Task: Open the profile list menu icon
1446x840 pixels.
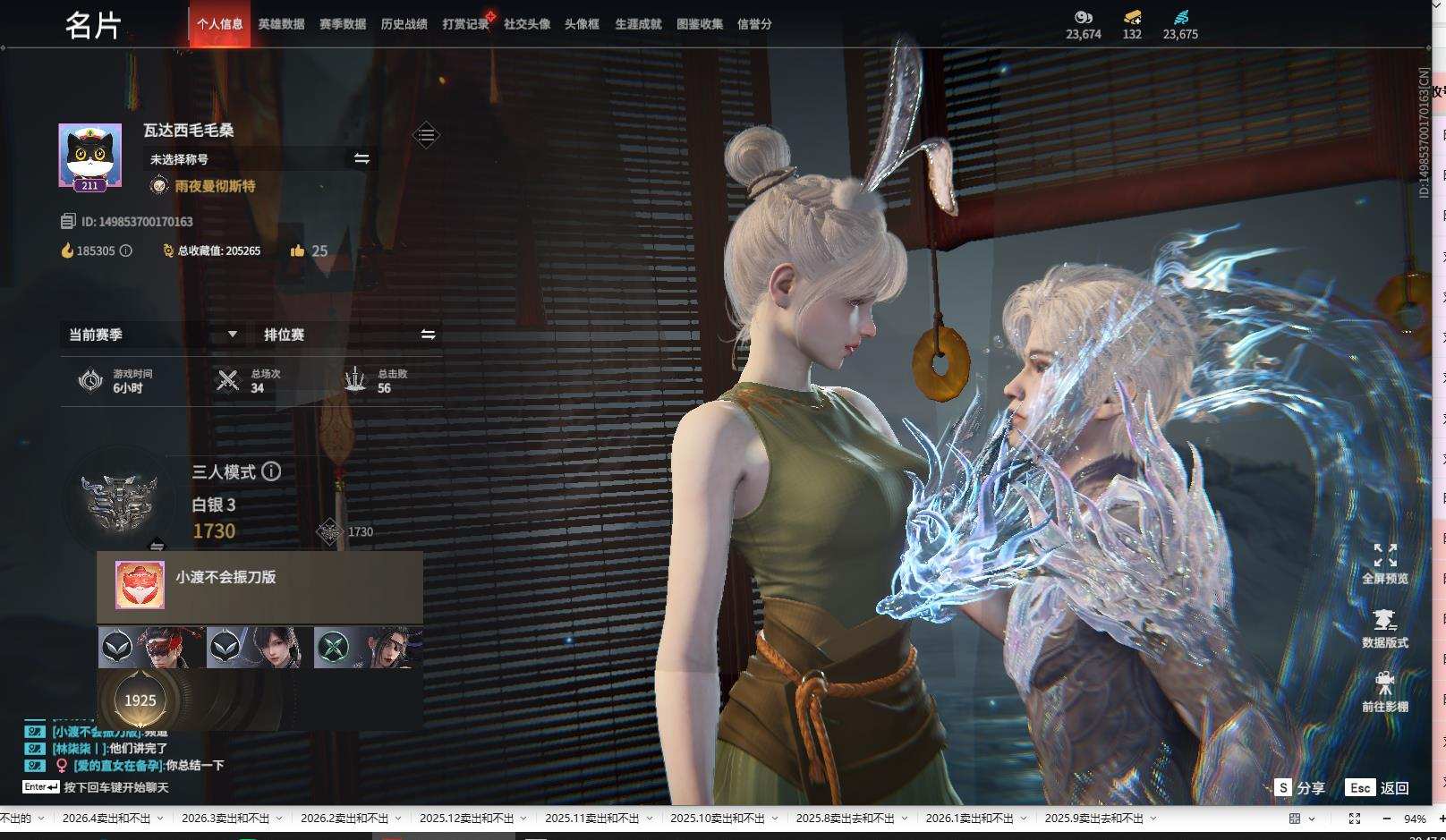Action: (426, 135)
